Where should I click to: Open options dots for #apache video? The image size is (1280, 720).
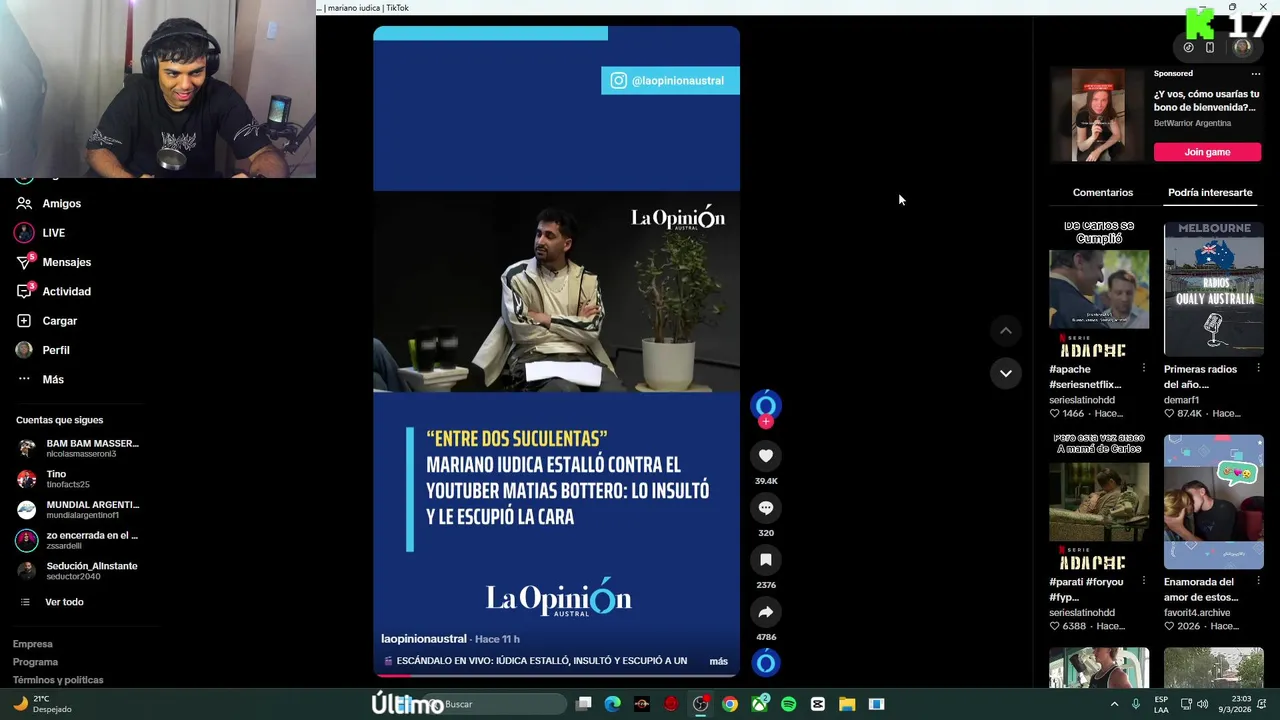1144,369
